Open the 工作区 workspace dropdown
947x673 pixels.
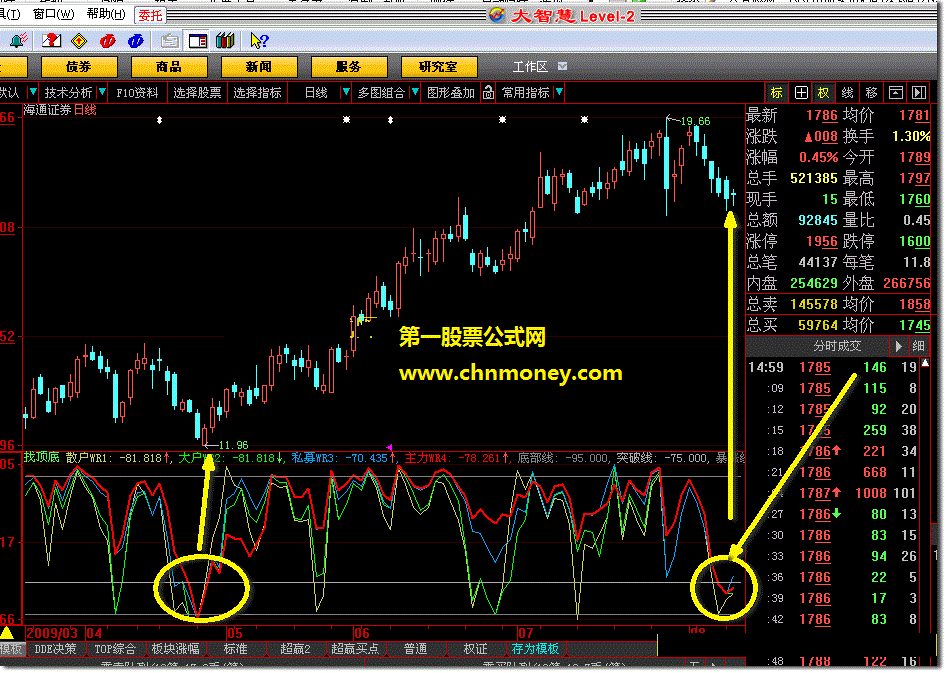[562, 66]
